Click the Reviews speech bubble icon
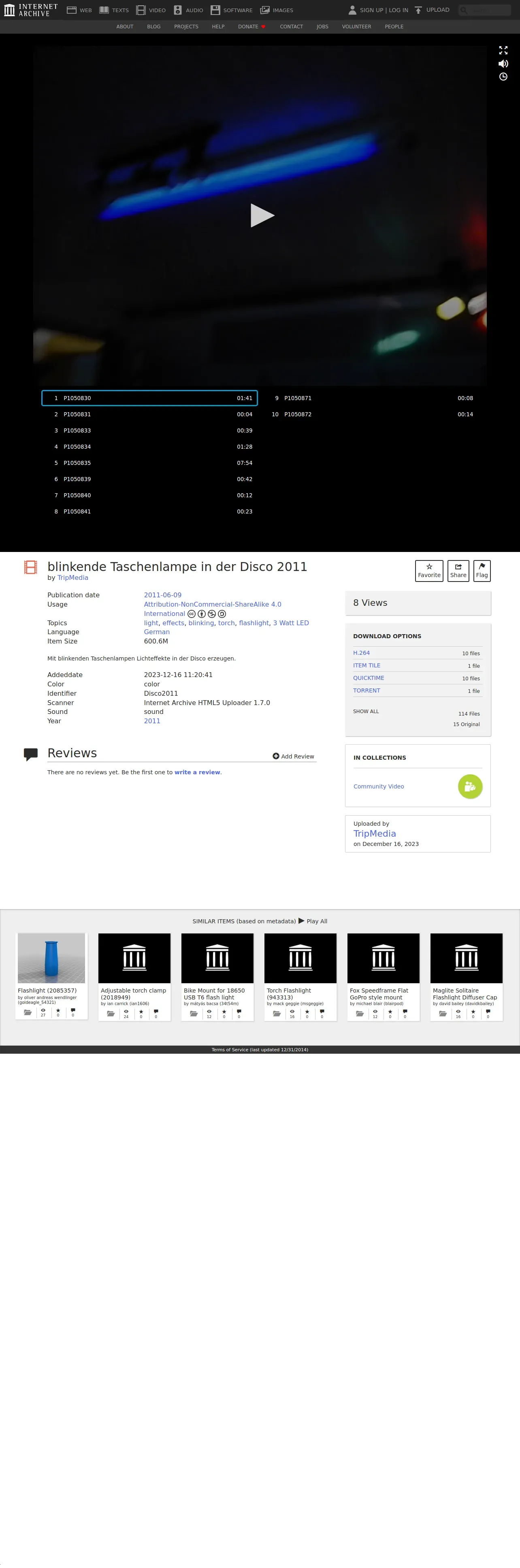The width and height of the screenshot is (520, 1568). click(30, 755)
